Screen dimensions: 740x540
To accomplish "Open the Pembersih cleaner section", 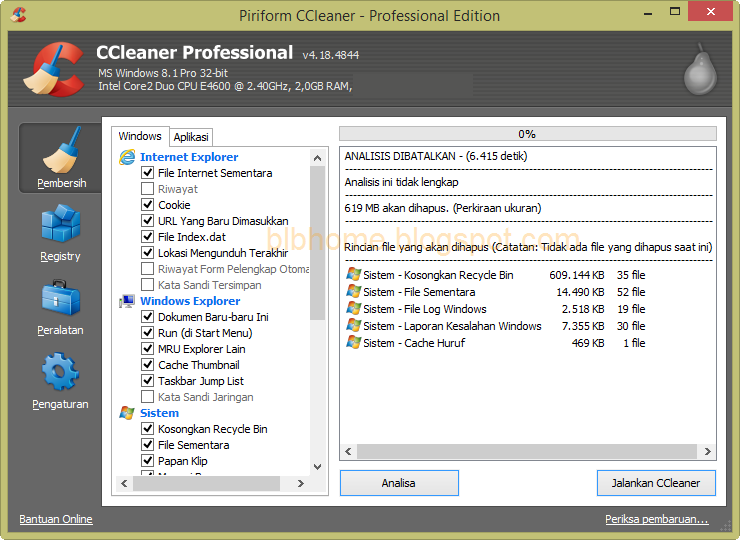I will [x=61, y=158].
